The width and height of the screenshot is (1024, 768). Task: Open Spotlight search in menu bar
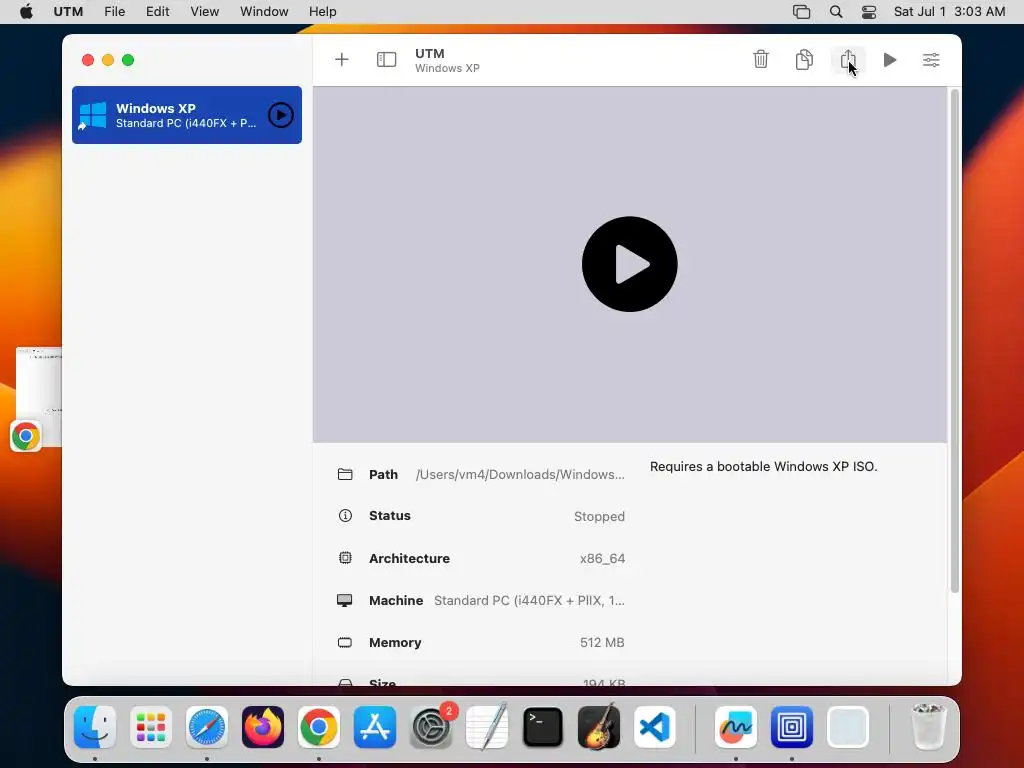(x=836, y=12)
